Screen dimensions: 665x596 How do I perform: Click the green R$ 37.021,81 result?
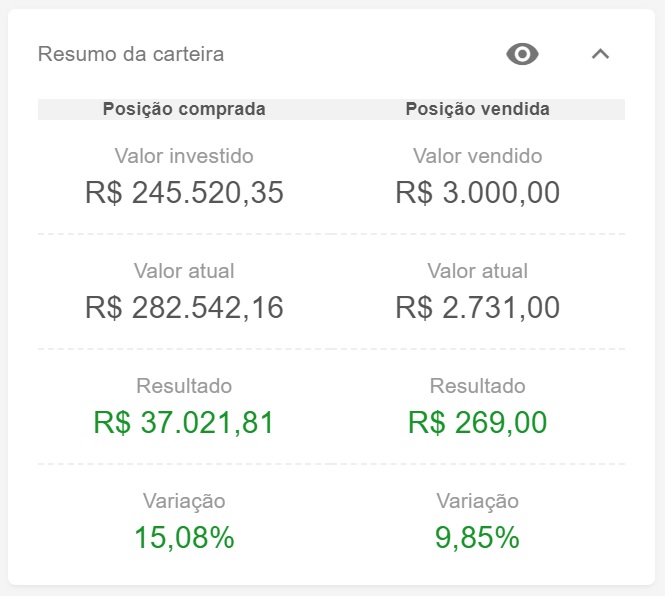pos(184,423)
